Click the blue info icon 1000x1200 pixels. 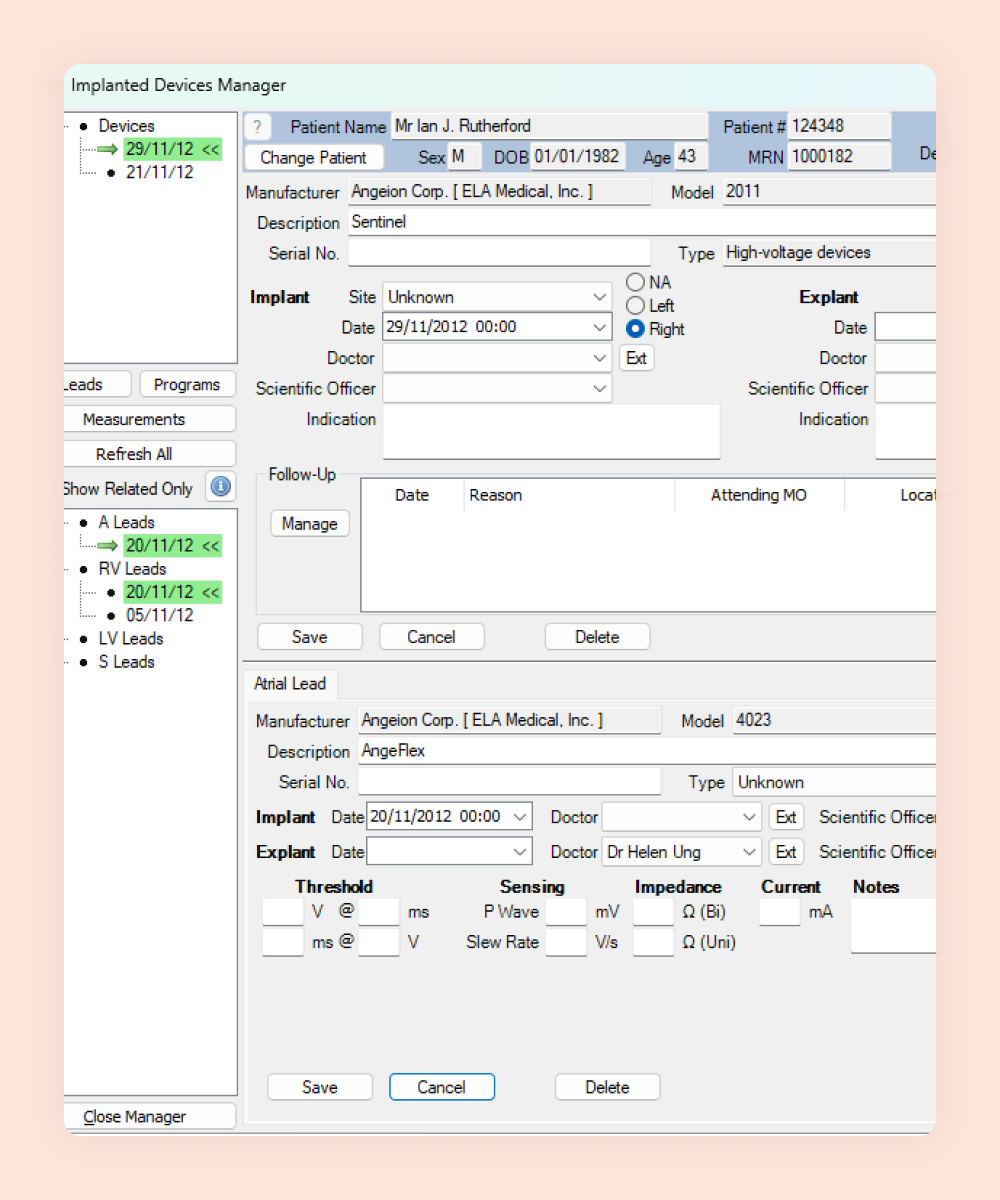tap(221, 487)
